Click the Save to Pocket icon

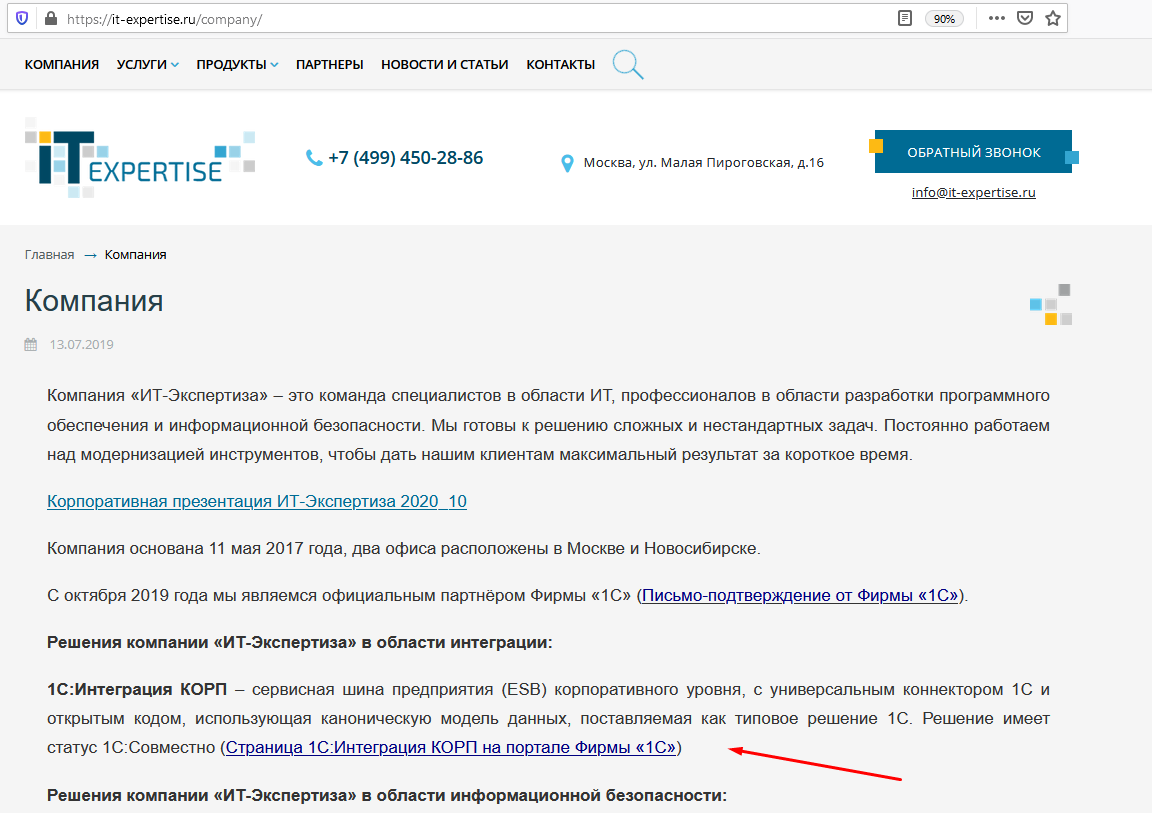[x=1025, y=18]
